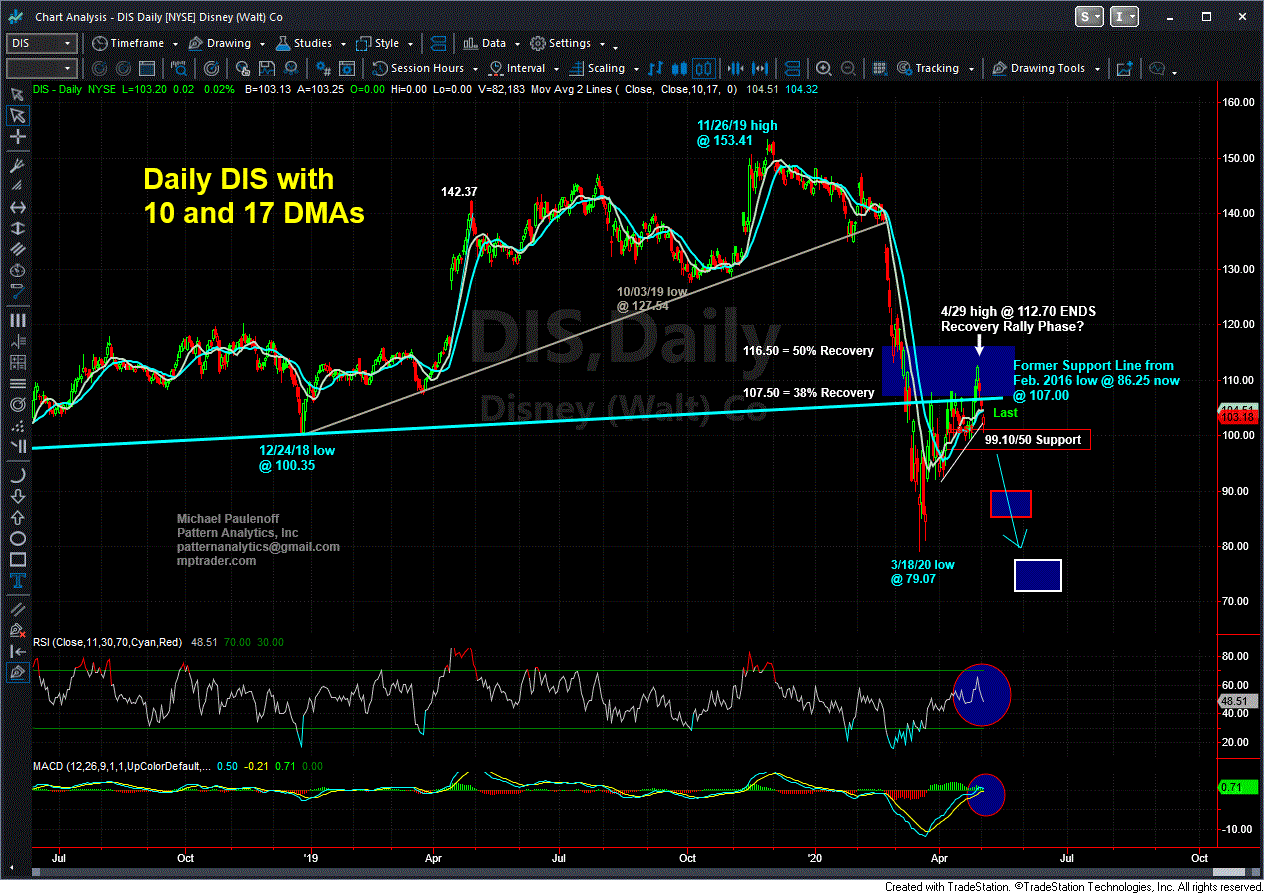Click the 160.00 price axis label
Viewport: 1264px width, 893px height.
coord(1238,102)
